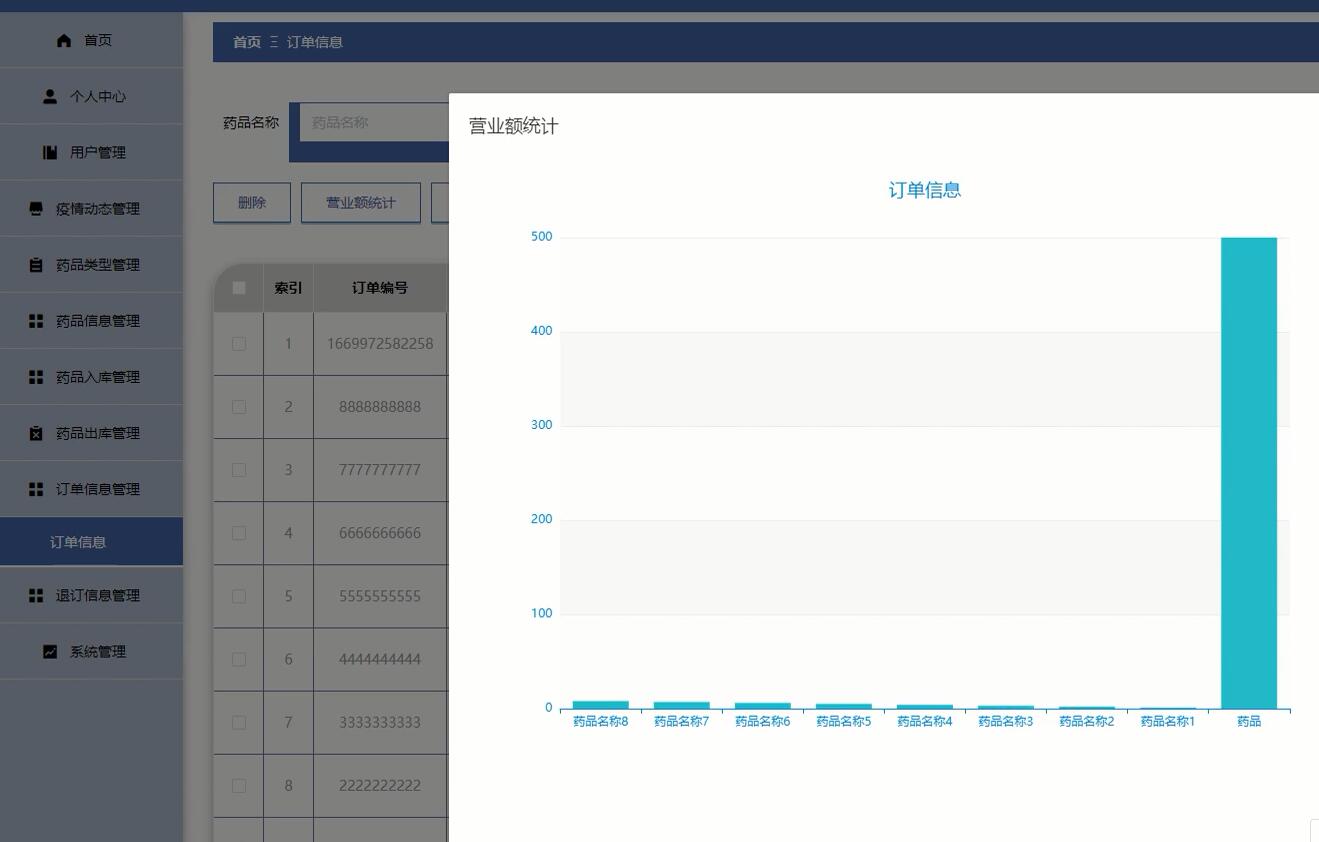Click the 营业额统计 button
This screenshot has height=842, width=1319.
pos(361,202)
